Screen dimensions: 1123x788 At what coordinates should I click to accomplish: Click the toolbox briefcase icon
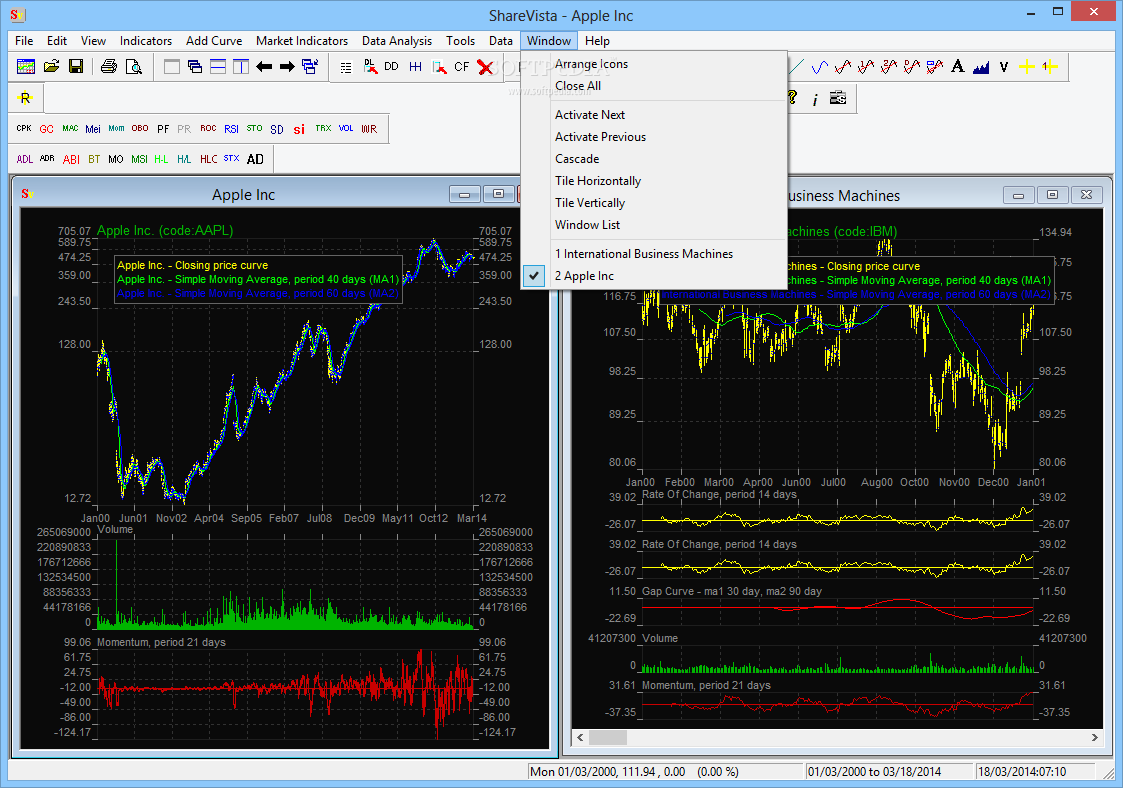[838, 97]
